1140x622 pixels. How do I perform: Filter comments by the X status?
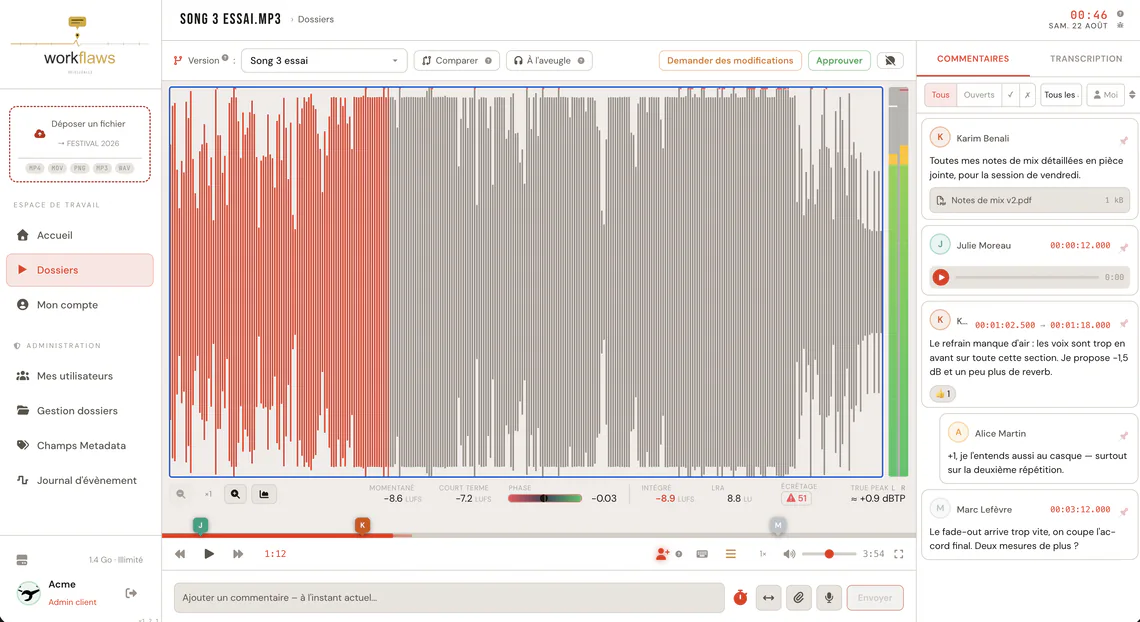1027,95
